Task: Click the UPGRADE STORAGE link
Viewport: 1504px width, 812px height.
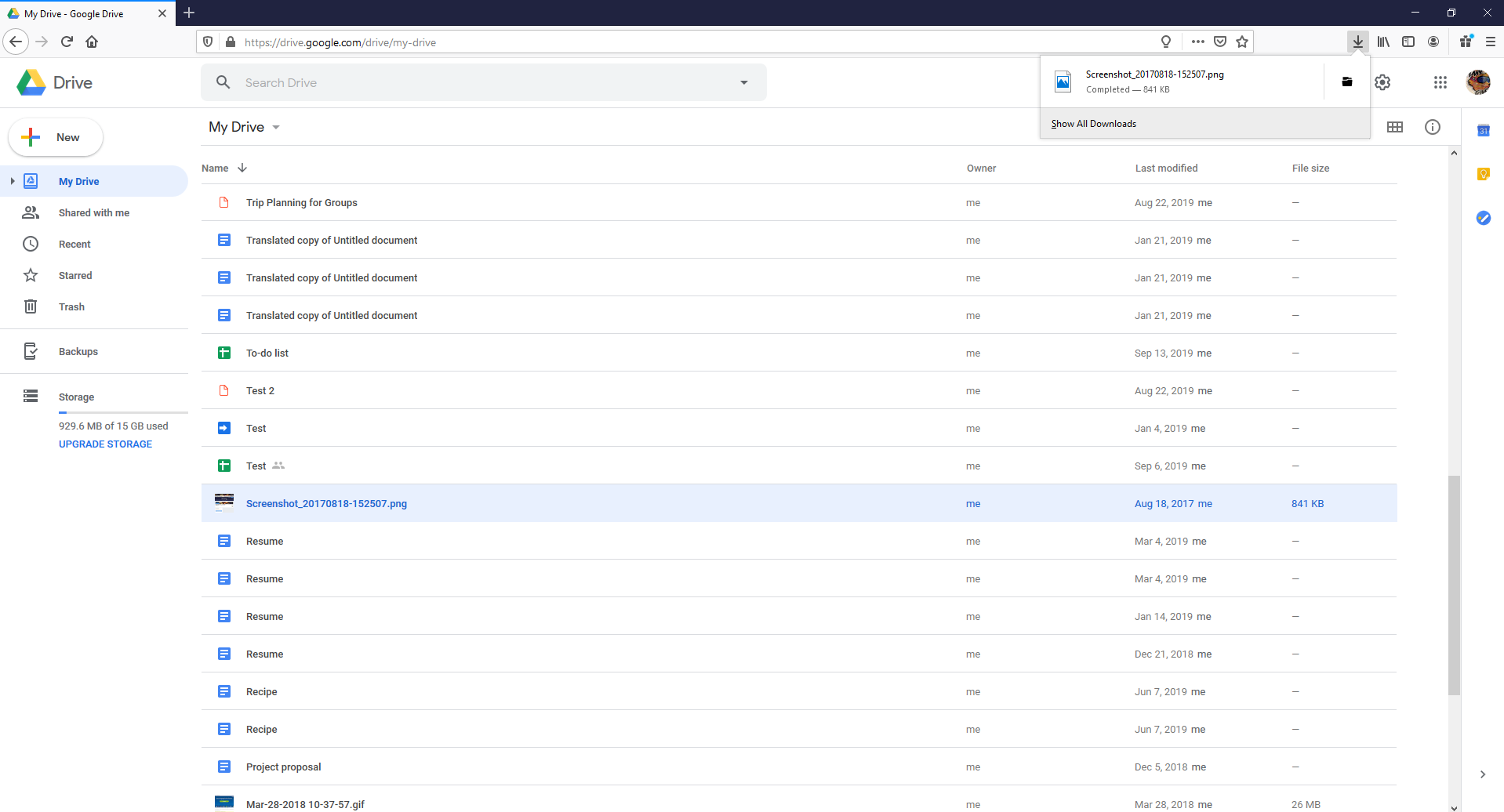Action: pos(105,444)
